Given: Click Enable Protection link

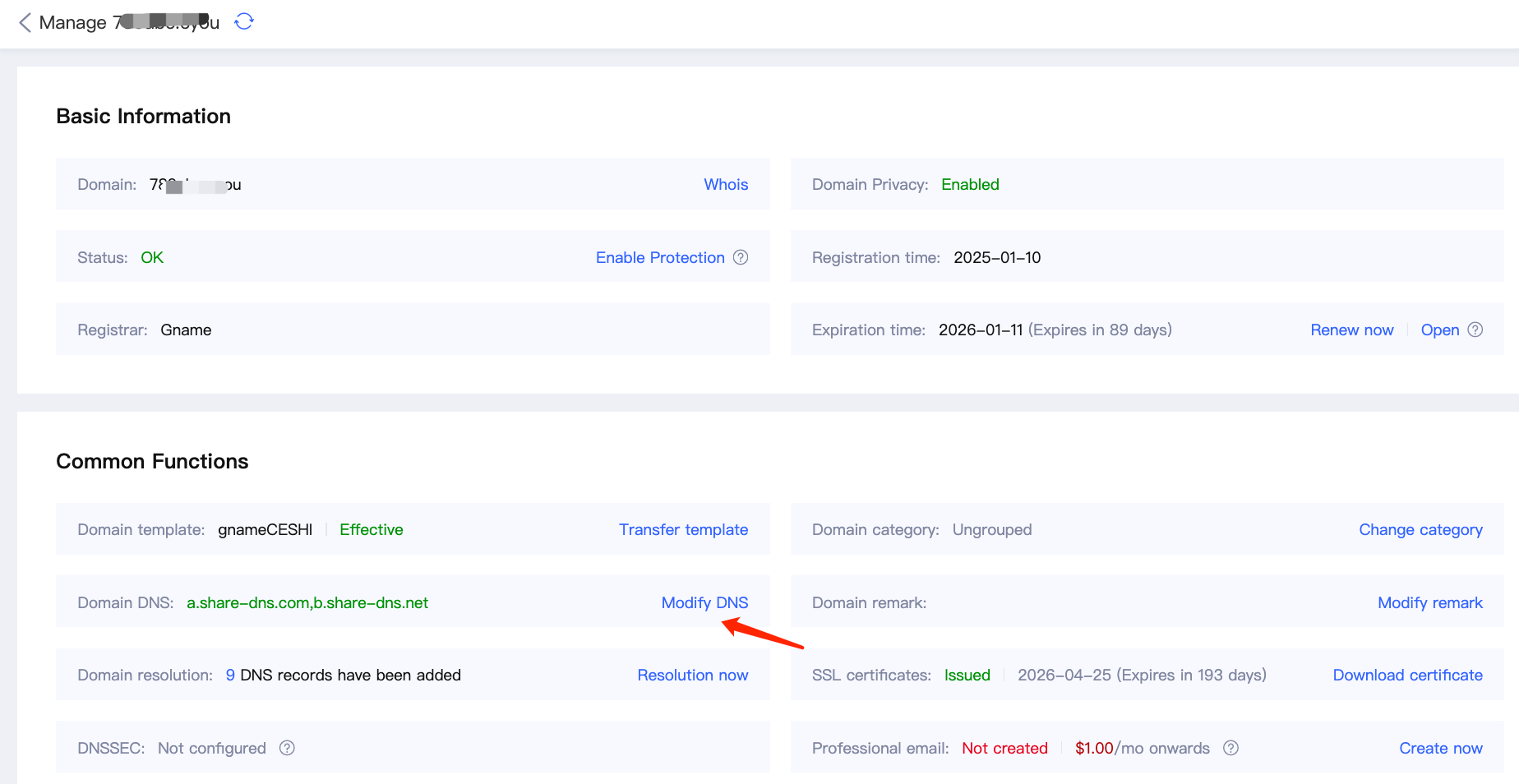Looking at the screenshot, I should click(660, 257).
